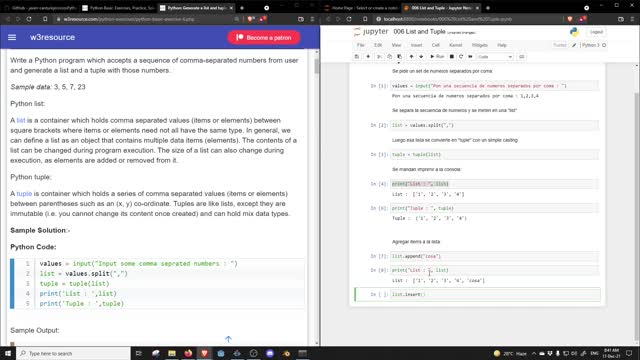The height and width of the screenshot is (360, 640).
Task: Click the notebook title 006 List and Tuple
Action: click(x=419, y=31)
